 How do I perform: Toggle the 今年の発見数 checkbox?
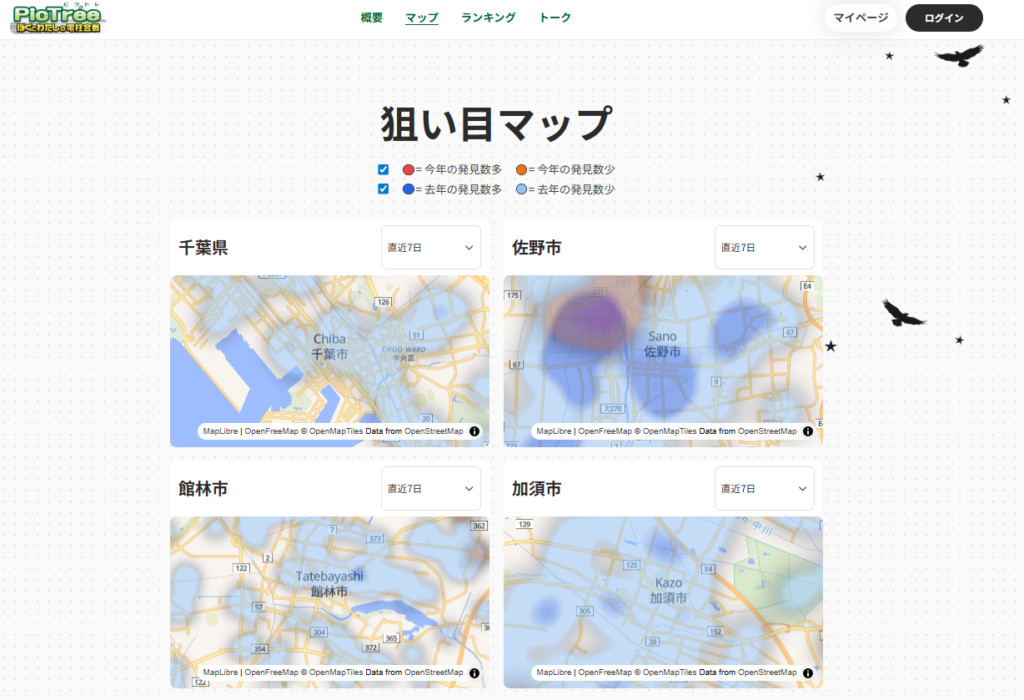[383, 170]
